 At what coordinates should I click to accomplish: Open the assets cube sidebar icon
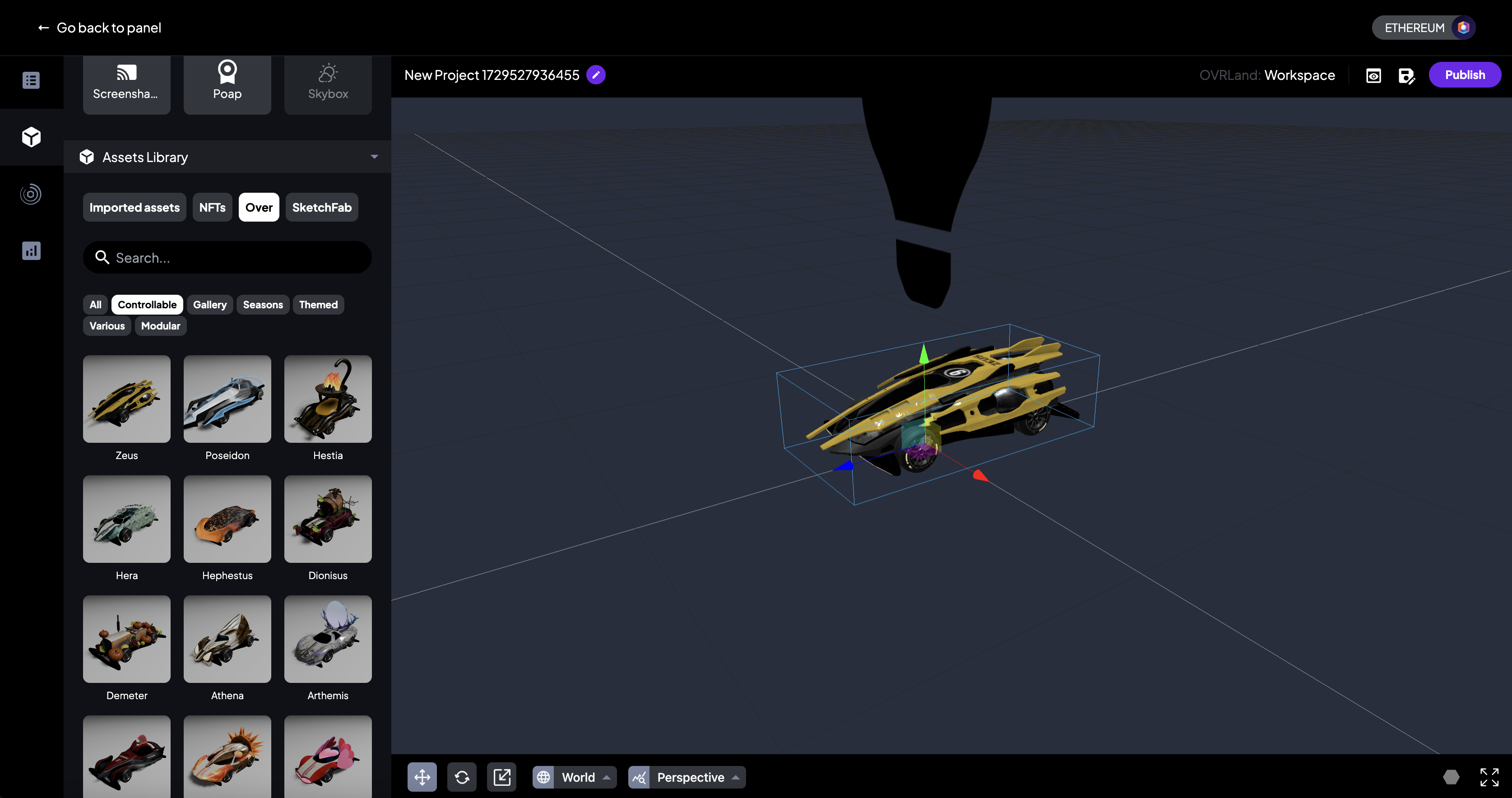tap(31, 137)
